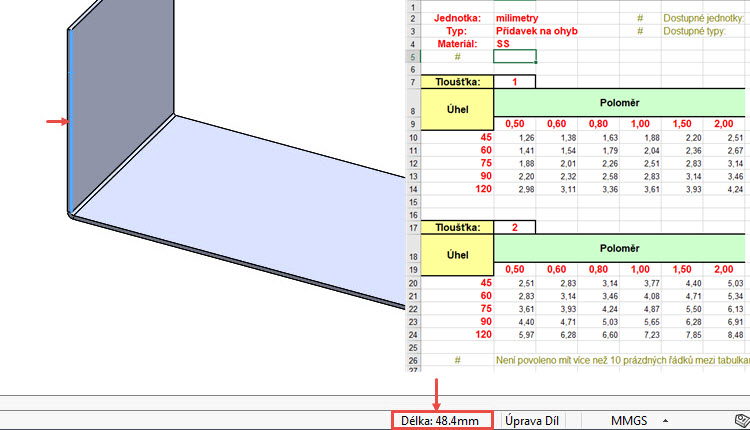This screenshot has height=430, width=750.
Task: Click the 'Dostupné typy:' comment cell
Action: click(695, 31)
